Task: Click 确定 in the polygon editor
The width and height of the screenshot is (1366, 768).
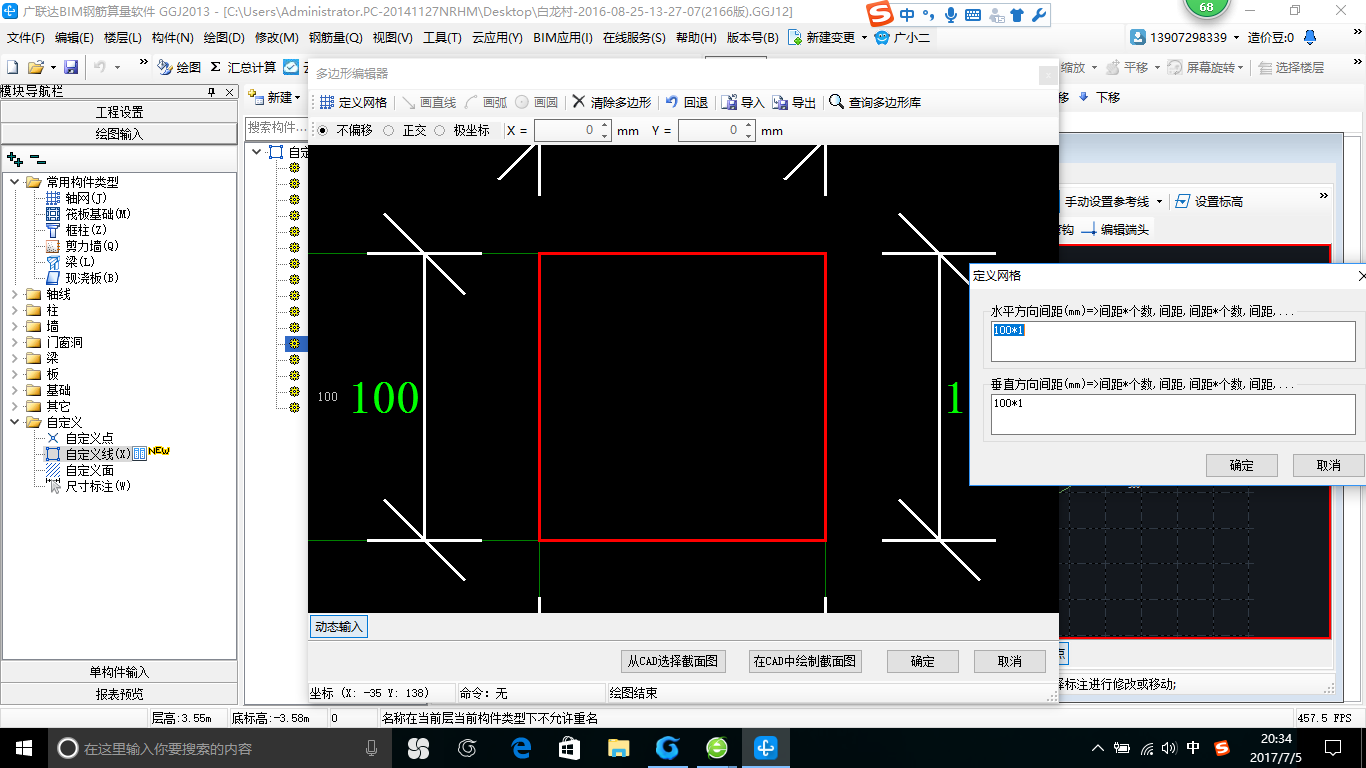Action: [922, 661]
